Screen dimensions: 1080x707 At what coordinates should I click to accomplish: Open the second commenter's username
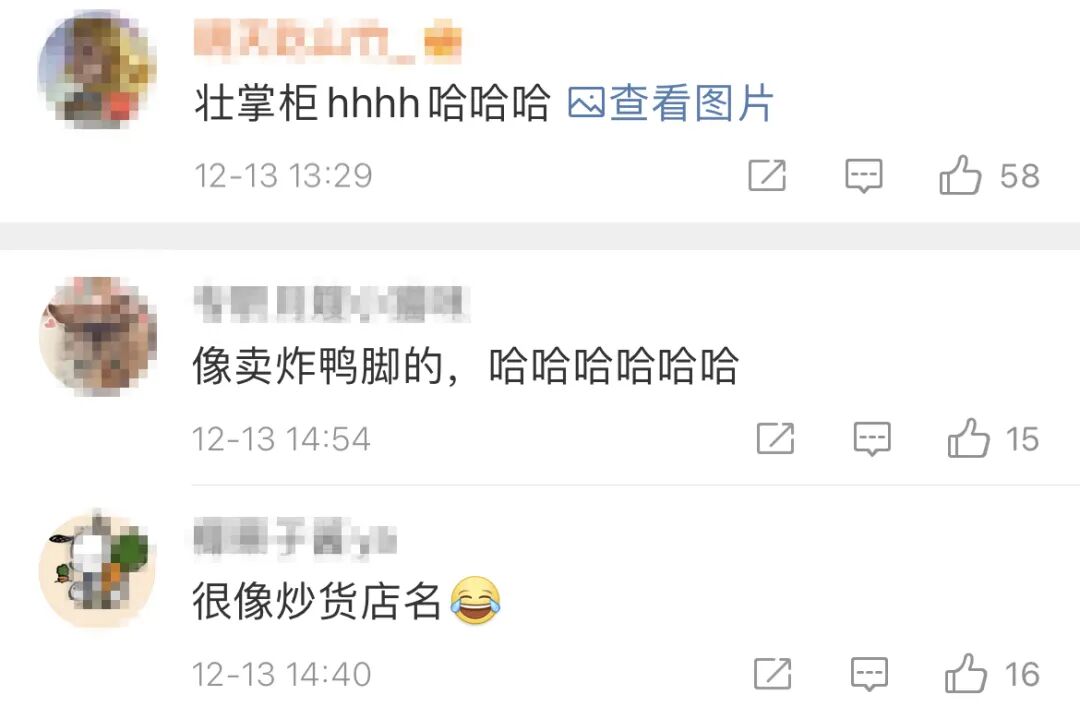(331, 303)
